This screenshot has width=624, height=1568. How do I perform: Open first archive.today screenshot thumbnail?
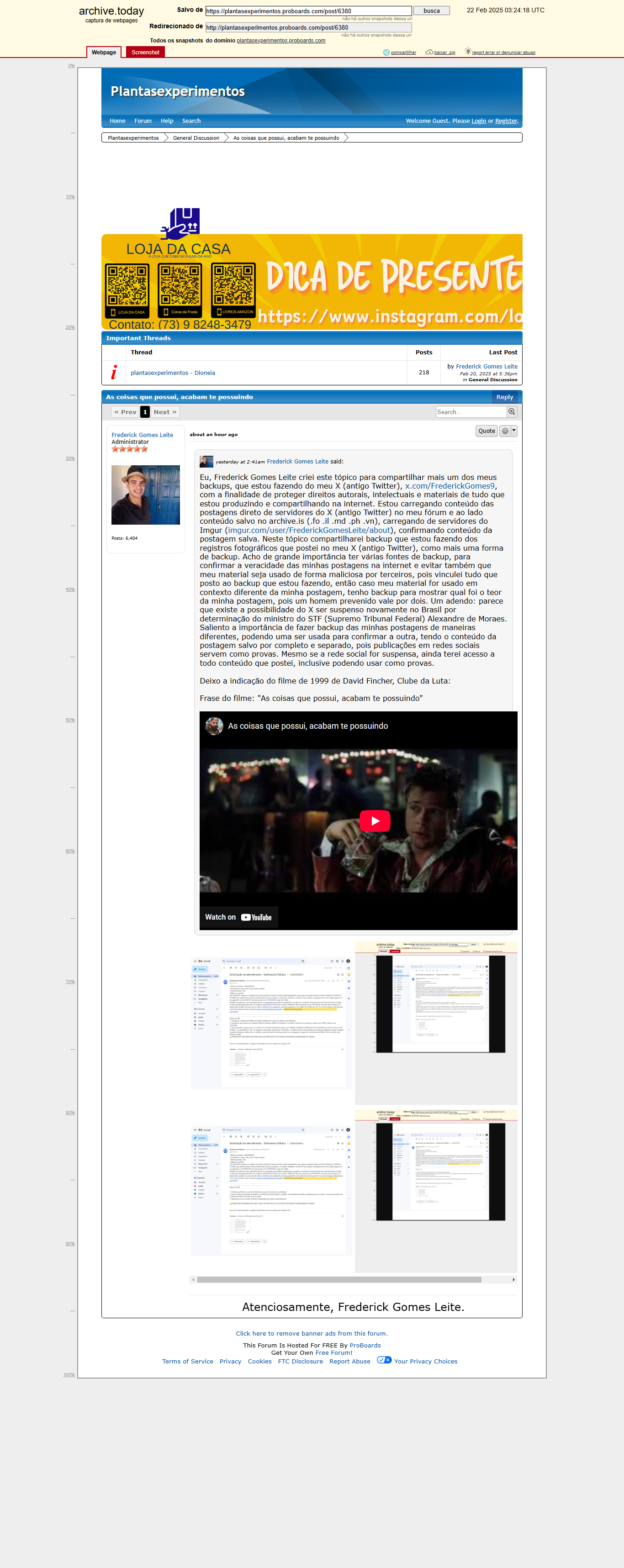pos(436,1023)
